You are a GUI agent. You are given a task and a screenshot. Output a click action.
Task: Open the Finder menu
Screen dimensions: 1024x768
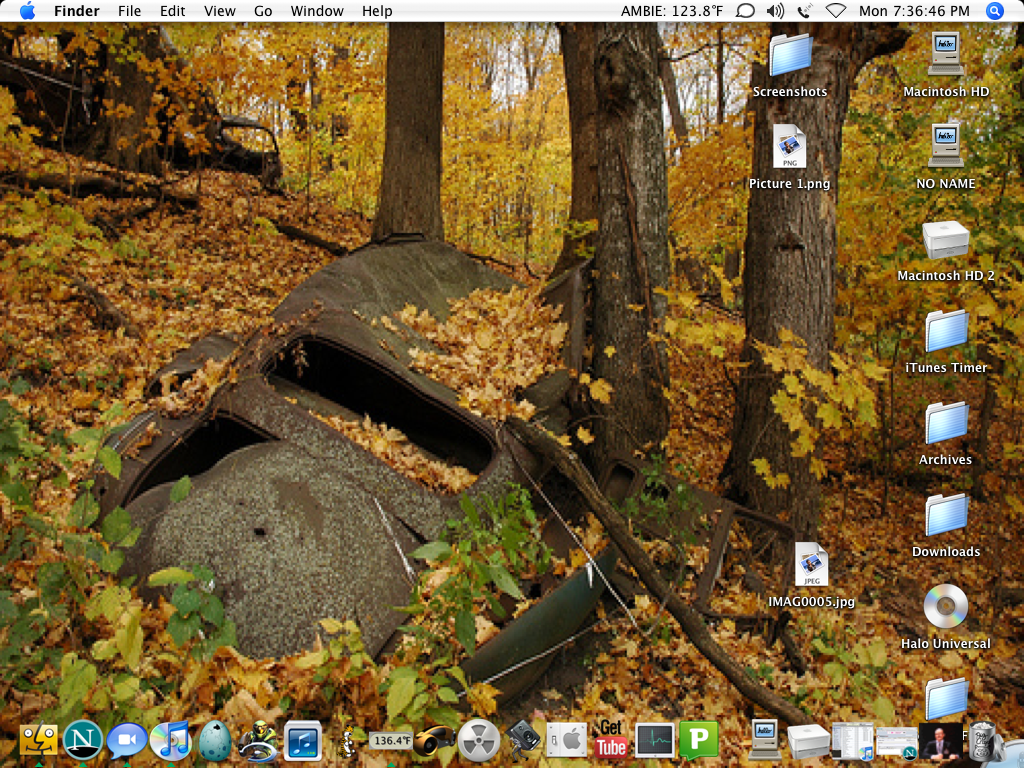pos(76,11)
